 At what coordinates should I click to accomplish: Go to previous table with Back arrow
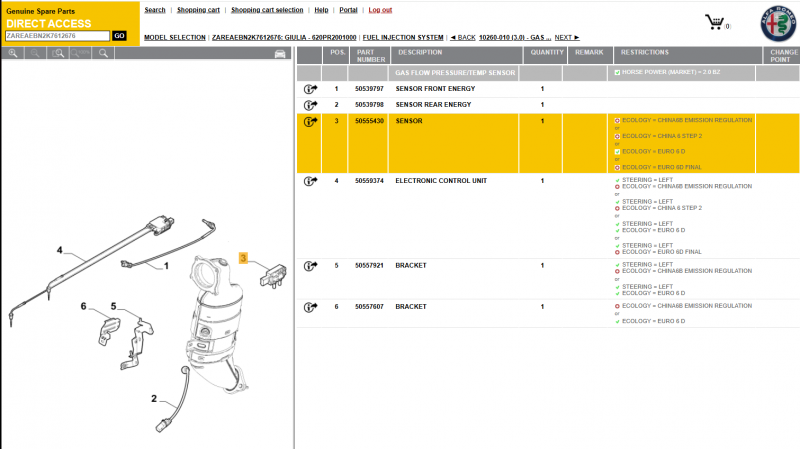pos(462,37)
